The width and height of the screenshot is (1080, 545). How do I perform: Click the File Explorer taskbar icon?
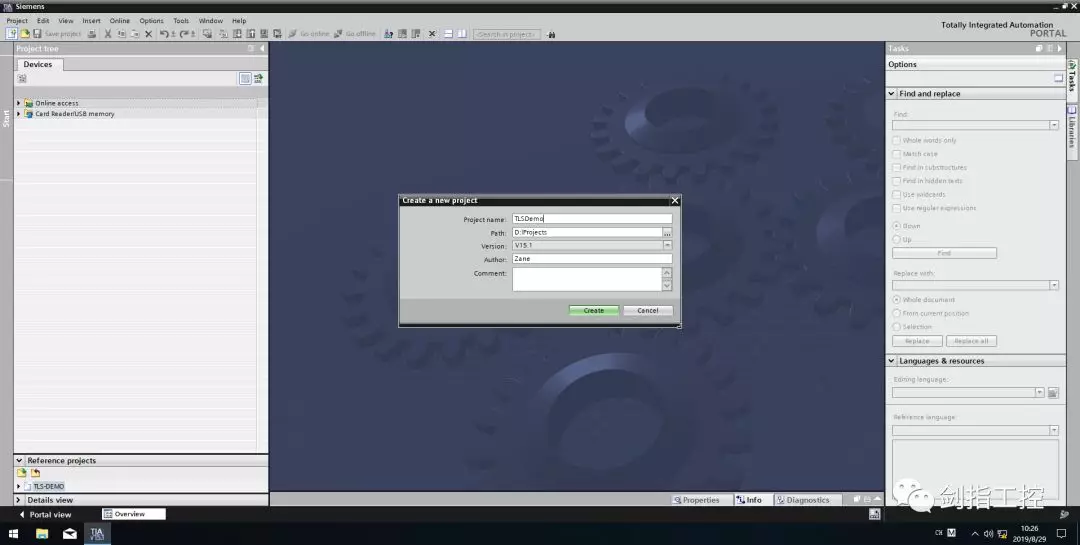(x=42, y=534)
